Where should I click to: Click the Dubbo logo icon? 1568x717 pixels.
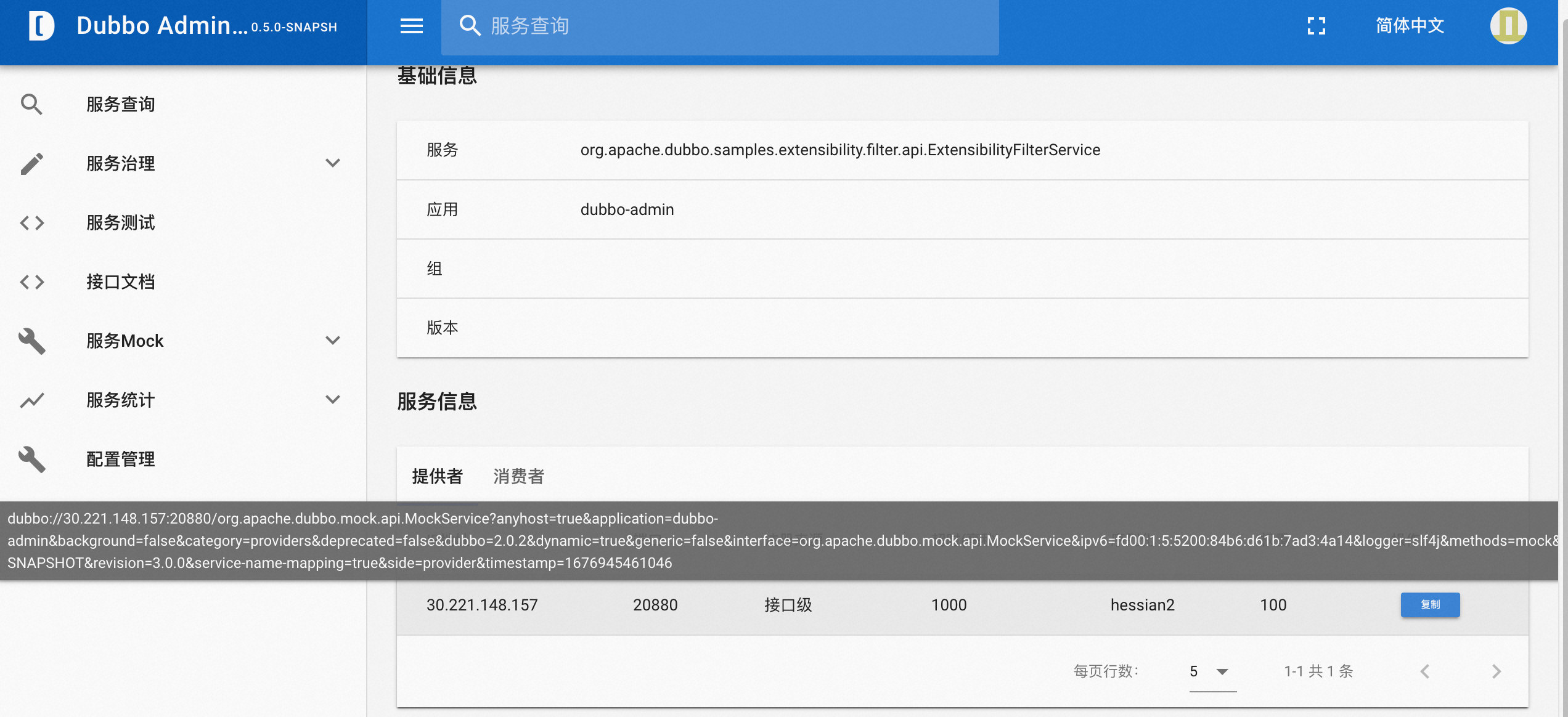41,26
